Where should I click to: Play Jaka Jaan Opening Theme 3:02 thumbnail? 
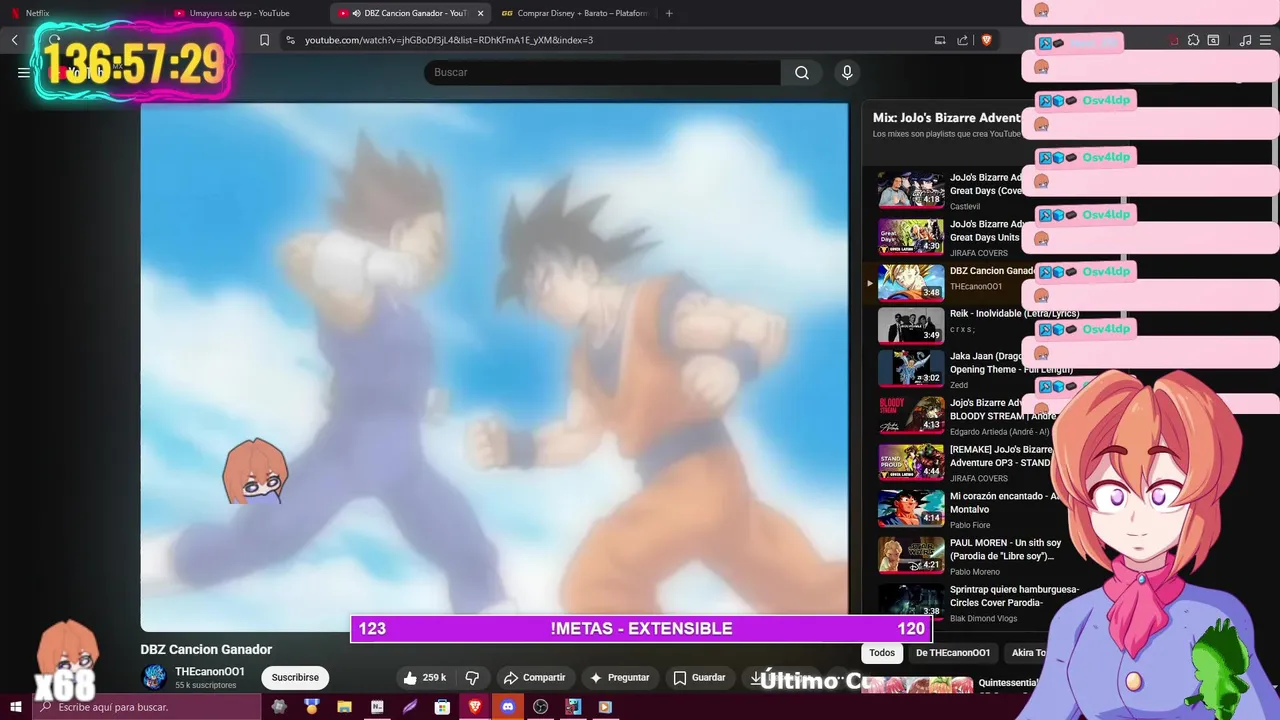pyautogui.click(x=911, y=368)
